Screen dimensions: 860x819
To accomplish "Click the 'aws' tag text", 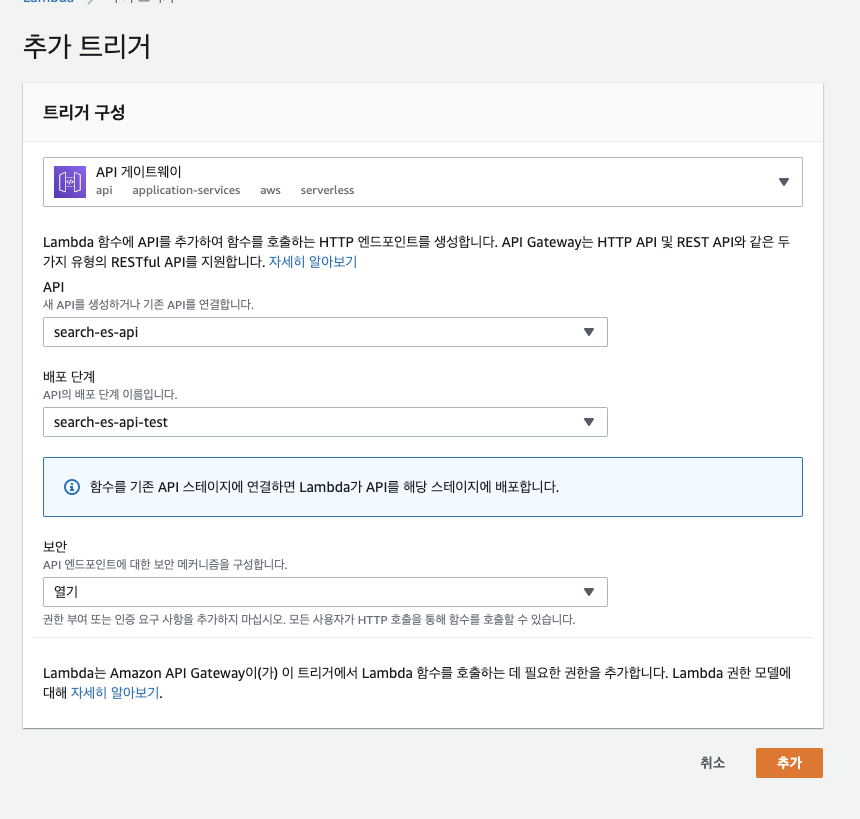I will (270, 190).
